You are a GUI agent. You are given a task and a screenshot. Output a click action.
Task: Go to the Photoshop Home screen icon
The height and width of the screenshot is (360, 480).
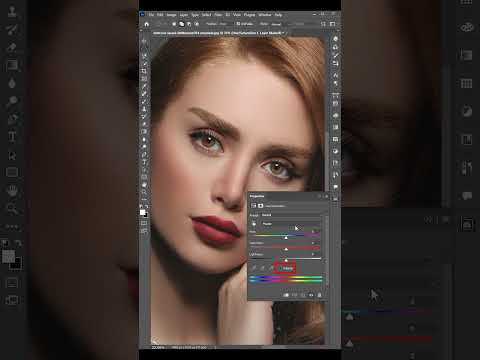[146, 24]
